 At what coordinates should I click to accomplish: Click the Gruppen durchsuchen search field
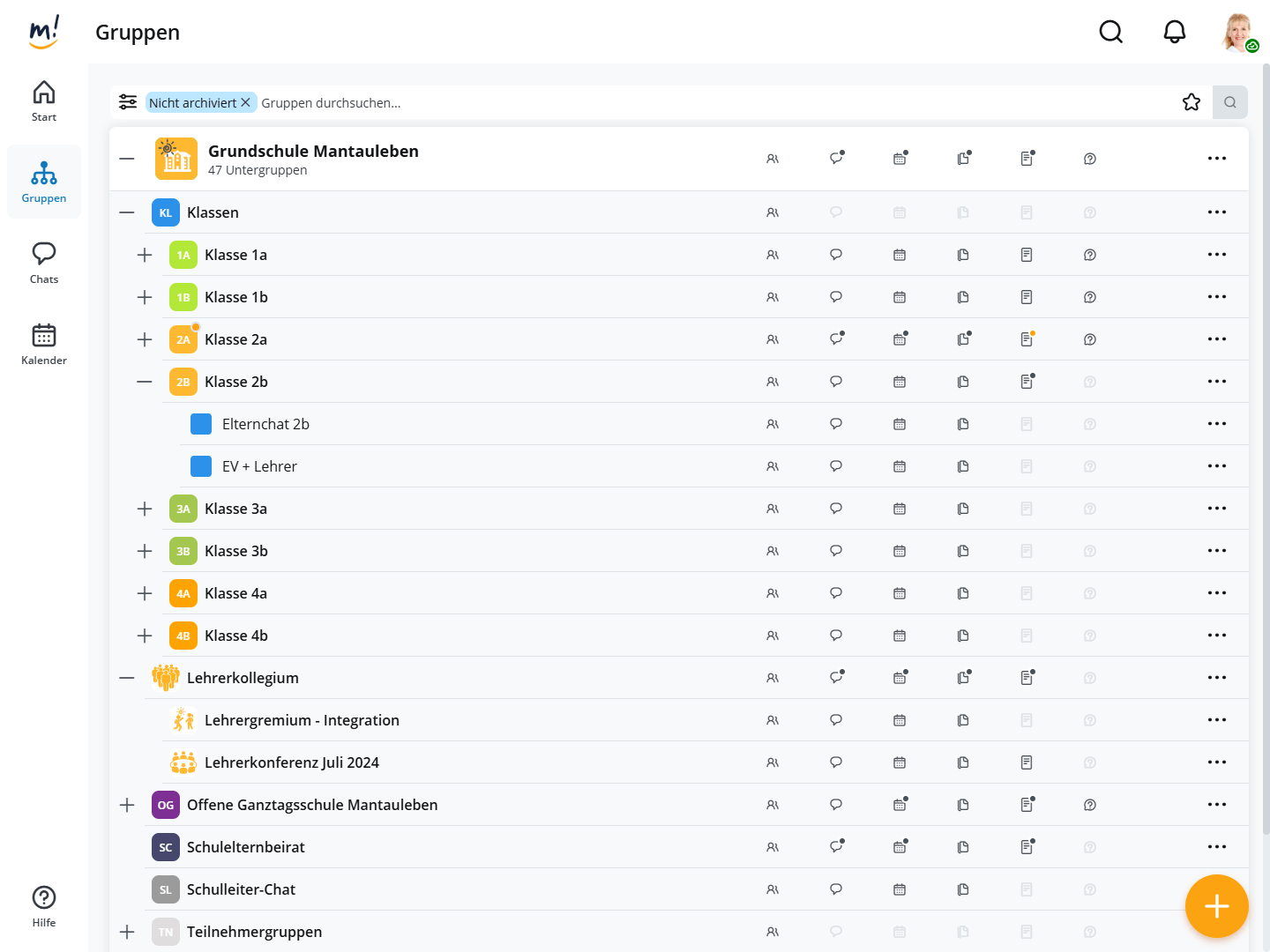coord(706,102)
